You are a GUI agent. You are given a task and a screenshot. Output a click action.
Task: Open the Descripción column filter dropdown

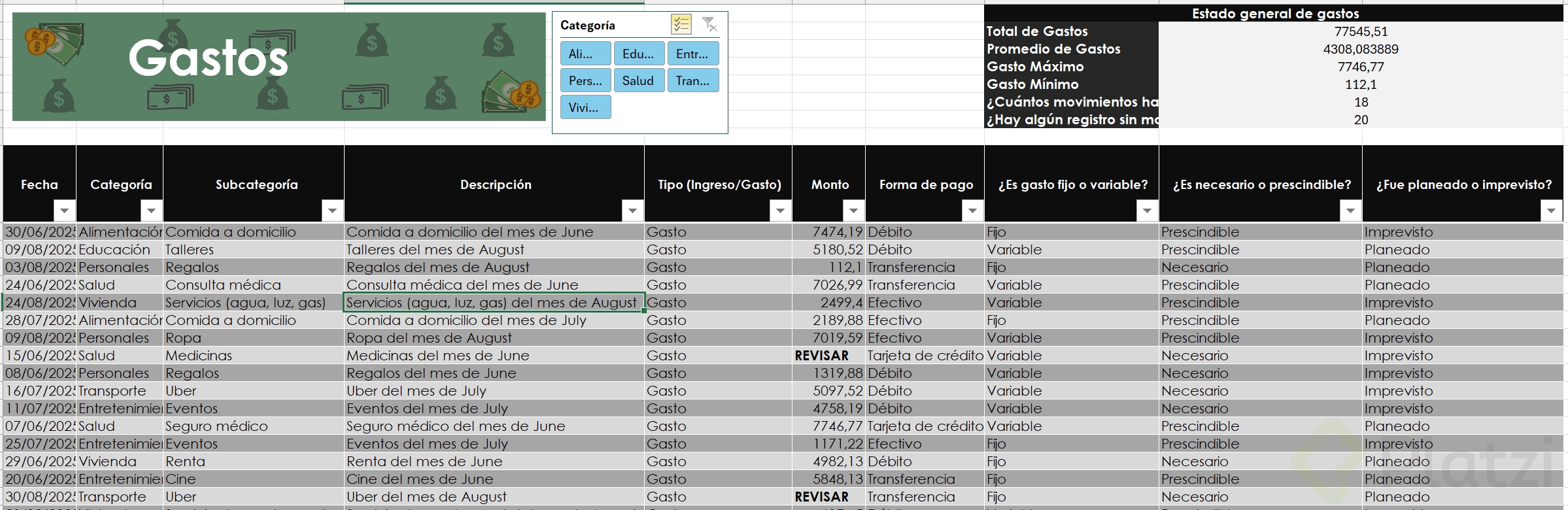pos(632,211)
